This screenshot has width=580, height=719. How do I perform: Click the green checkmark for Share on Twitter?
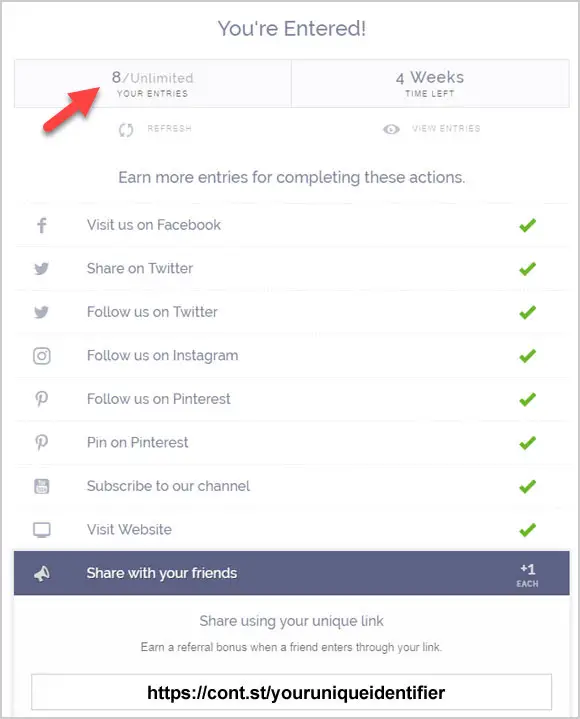[x=527, y=269]
